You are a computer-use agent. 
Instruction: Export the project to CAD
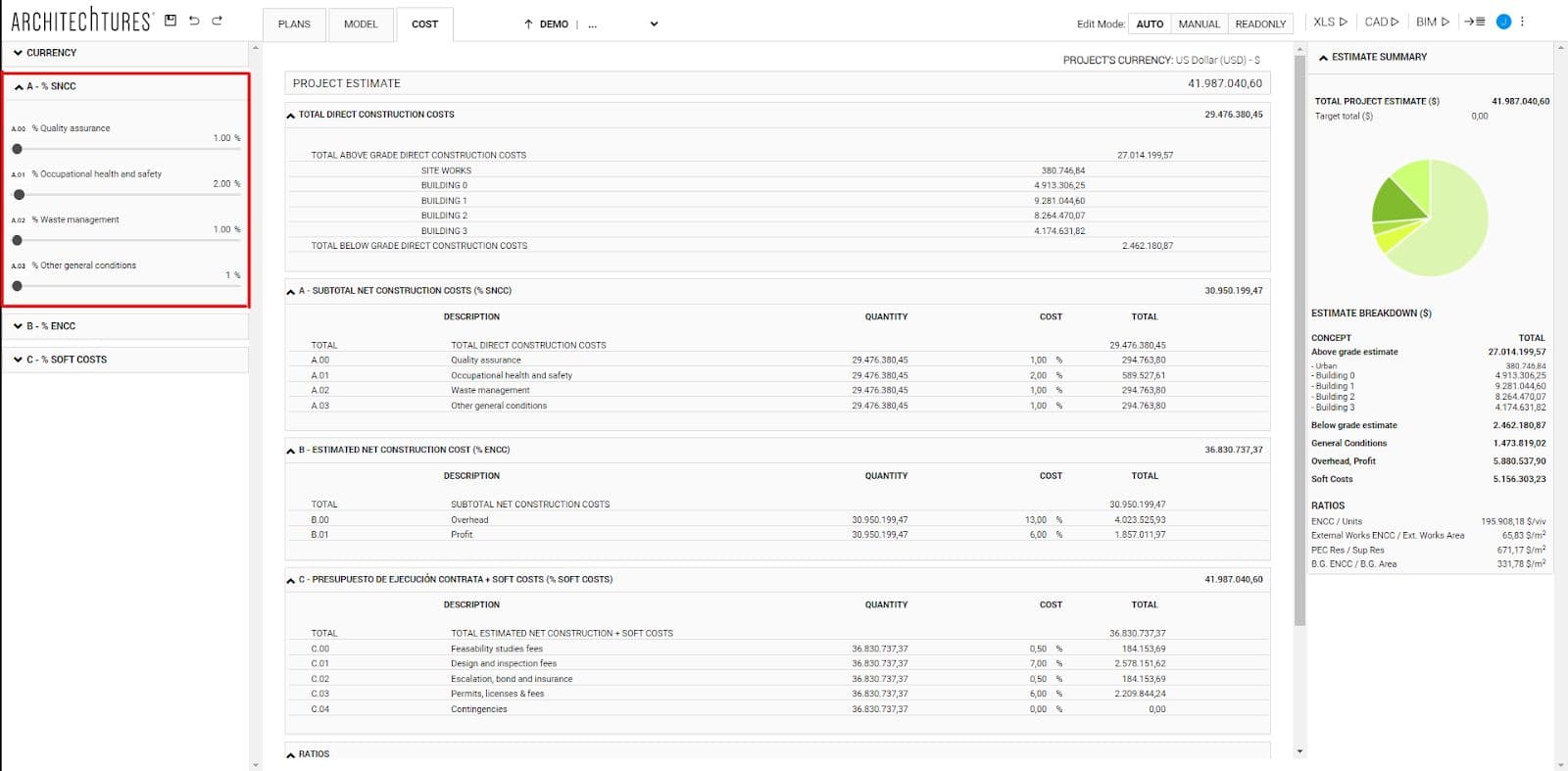[1382, 22]
